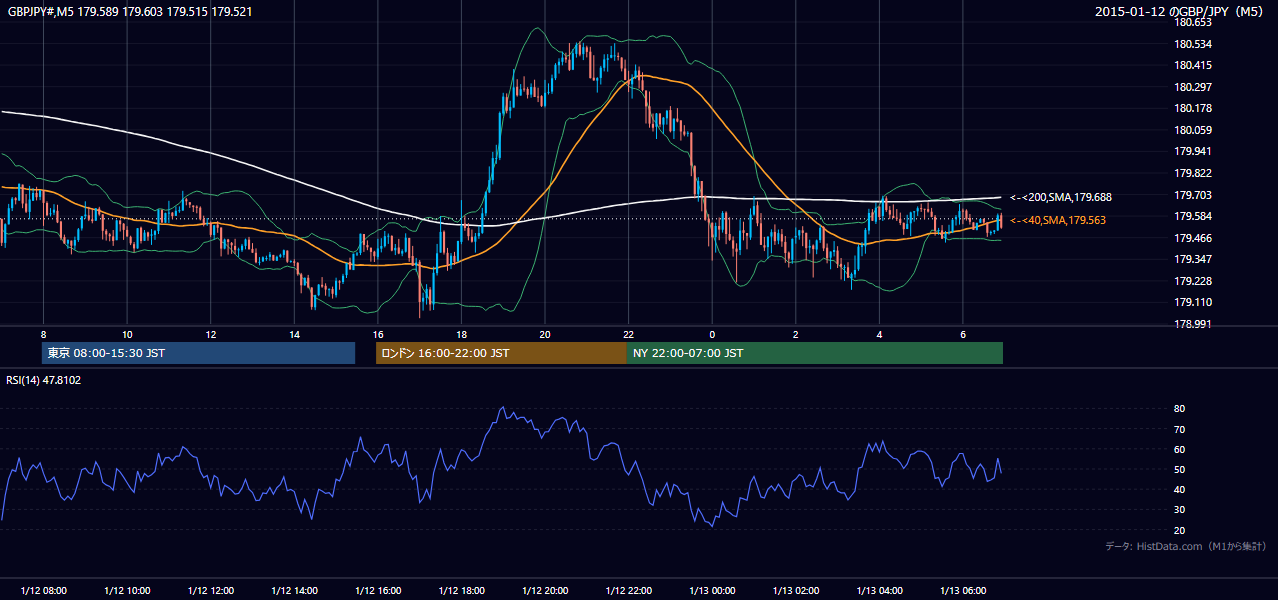
Task: Click the RSI scale value 20
Action: pyautogui.click(x=1180, y=530)
